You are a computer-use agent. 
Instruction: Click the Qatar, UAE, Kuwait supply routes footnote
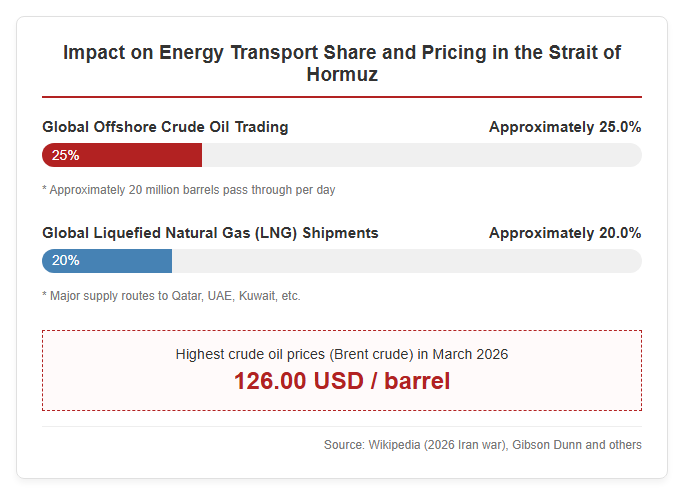click(x=171, y=296)
